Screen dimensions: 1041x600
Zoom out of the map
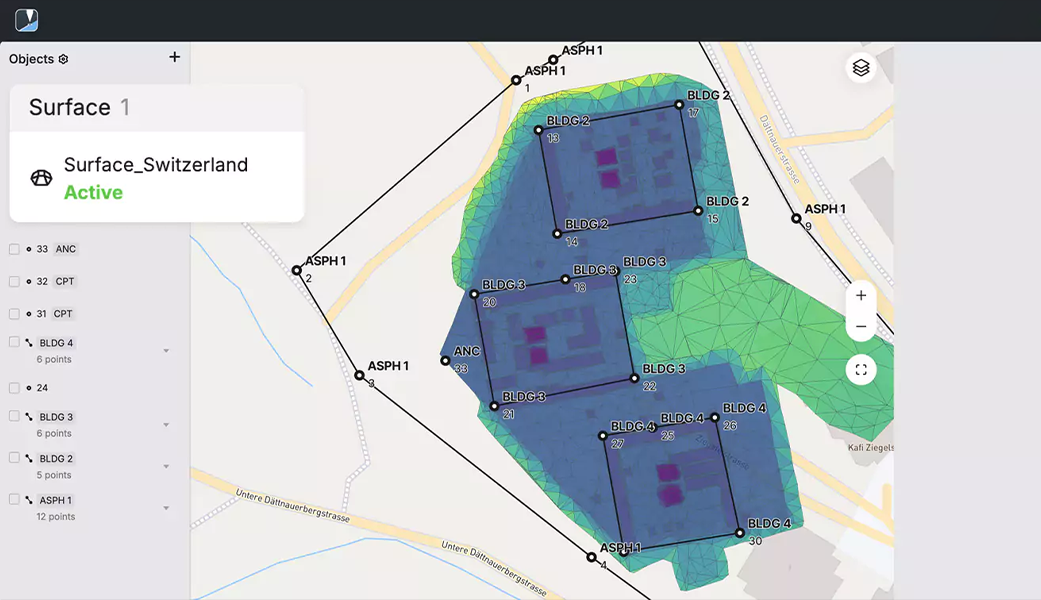click(x=861, y=327)
